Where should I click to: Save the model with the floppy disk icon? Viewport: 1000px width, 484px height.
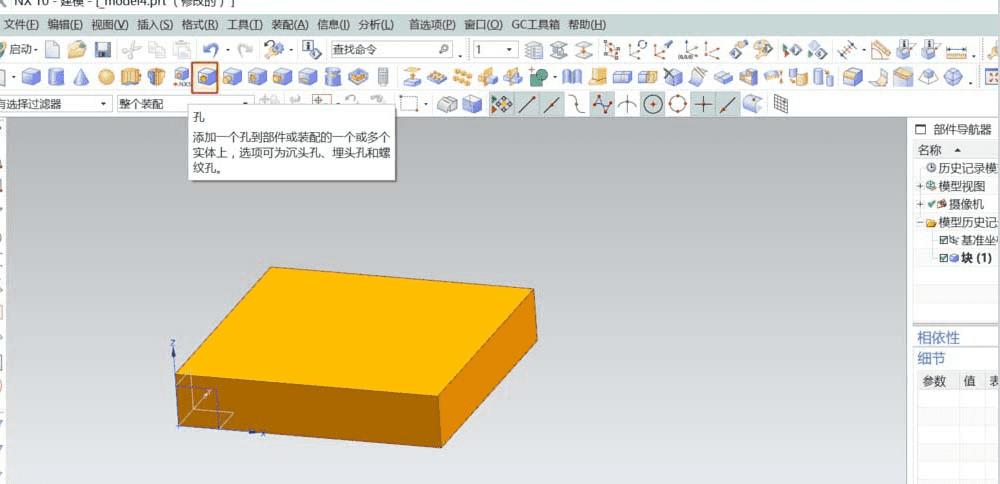point(103,49)
